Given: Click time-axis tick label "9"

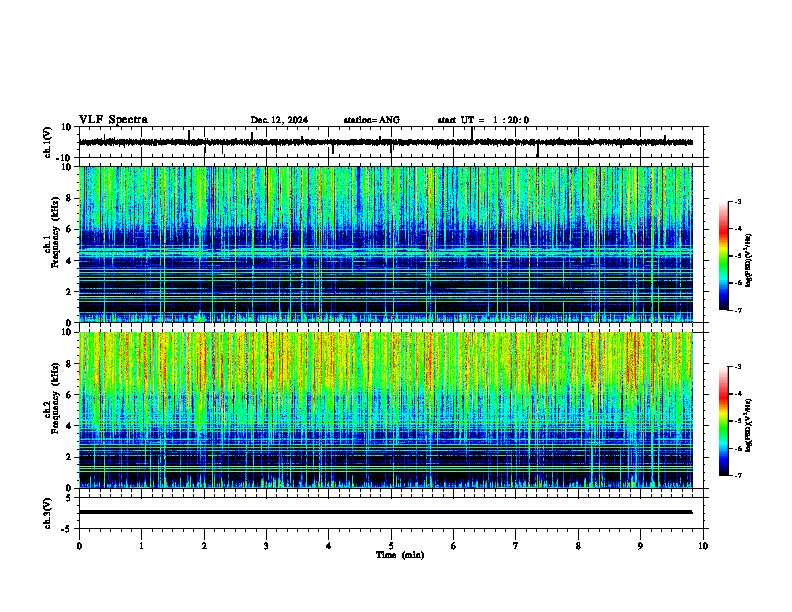Looking at the screenshot, I should [640, 546].
